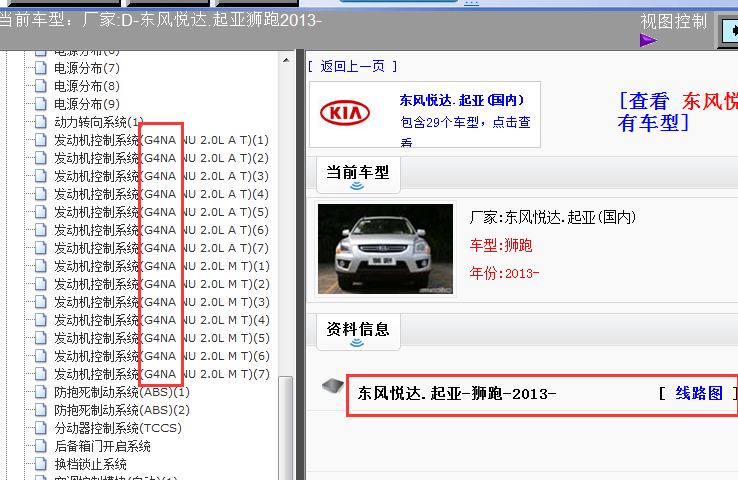Screen dimensions: 738x480
Task: Open the 东风悦达.起亚(国内) brand link
Action: click(x=462, y=100)
